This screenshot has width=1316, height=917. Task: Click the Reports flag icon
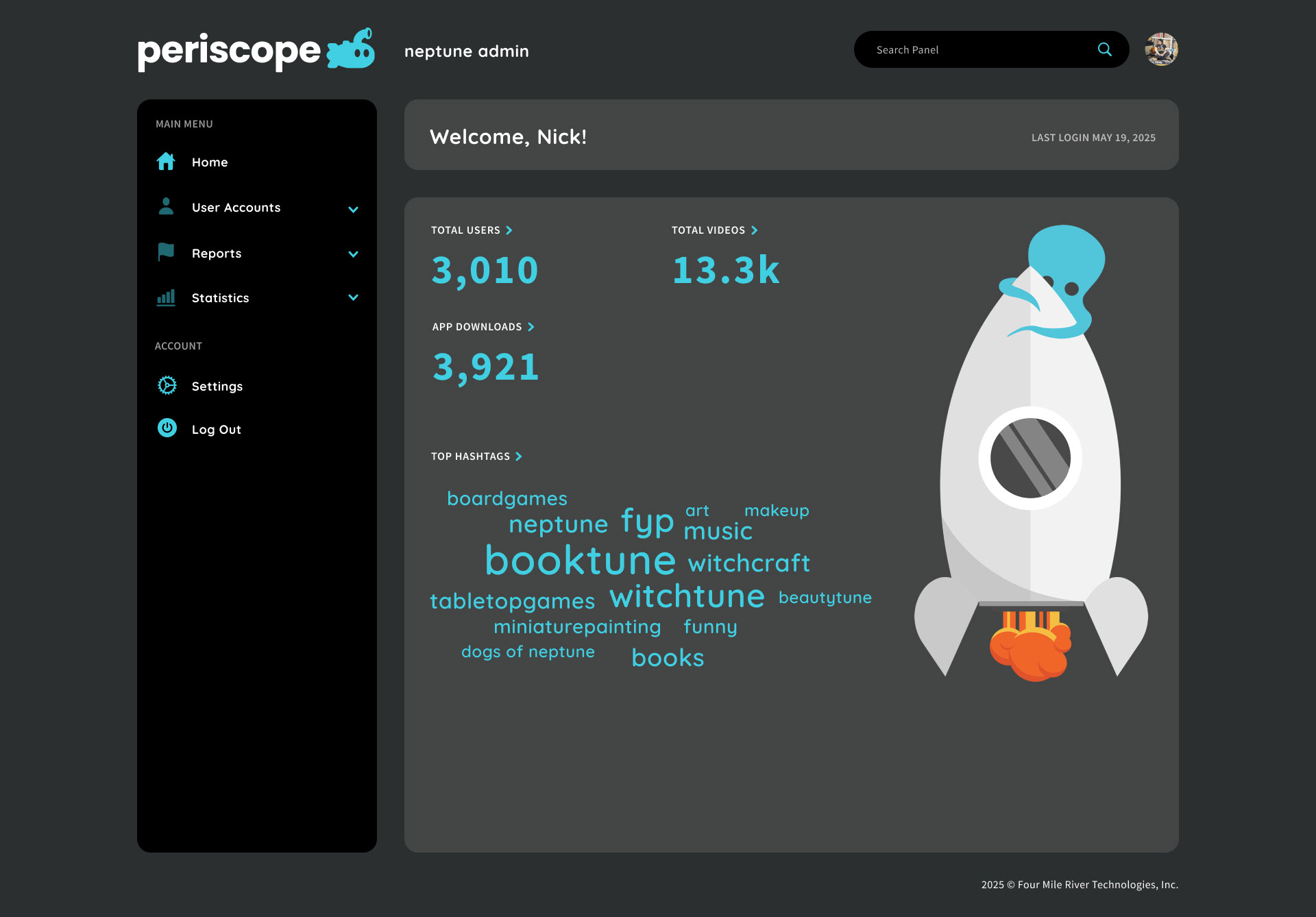(x=166, y=252)
